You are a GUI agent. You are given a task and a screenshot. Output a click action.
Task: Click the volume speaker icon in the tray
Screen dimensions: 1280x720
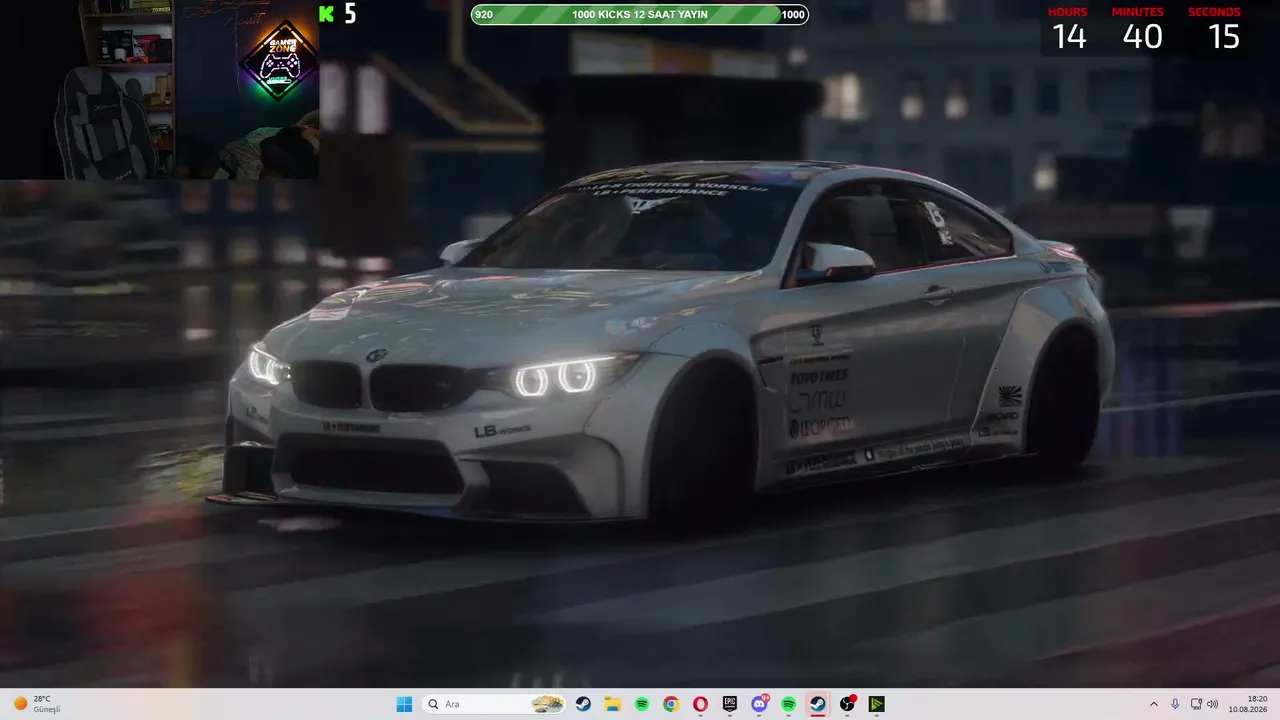[1213, 704]
